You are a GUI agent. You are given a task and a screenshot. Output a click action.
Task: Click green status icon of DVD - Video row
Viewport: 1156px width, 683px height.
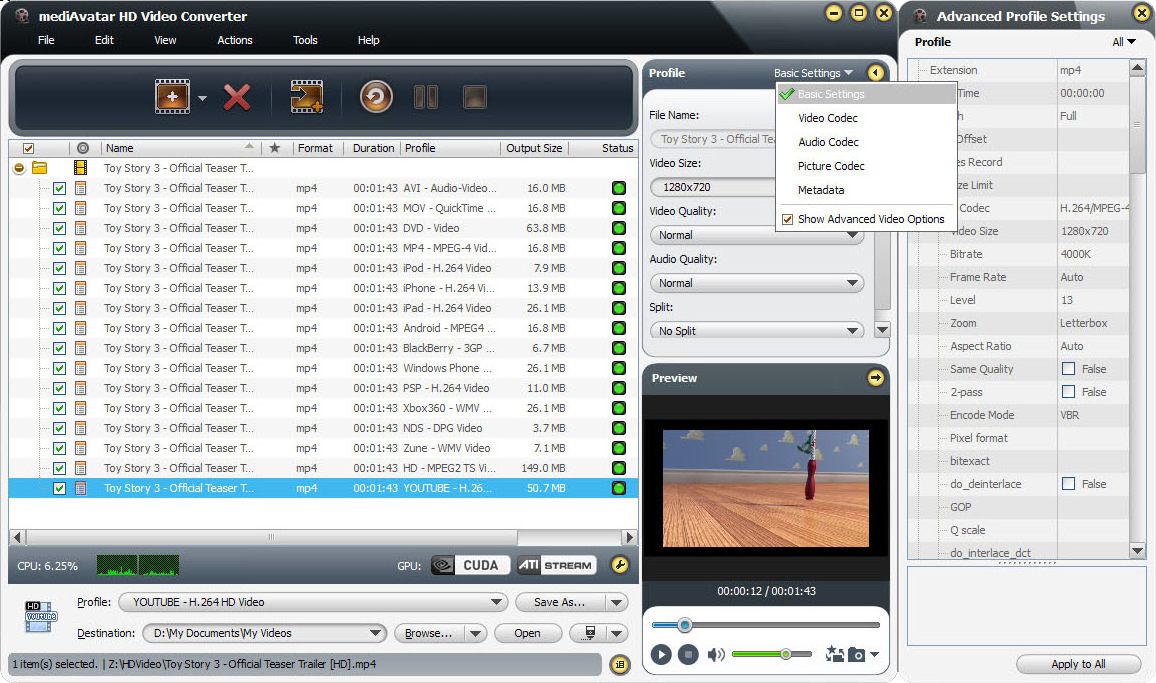click(x=619, y=228)
